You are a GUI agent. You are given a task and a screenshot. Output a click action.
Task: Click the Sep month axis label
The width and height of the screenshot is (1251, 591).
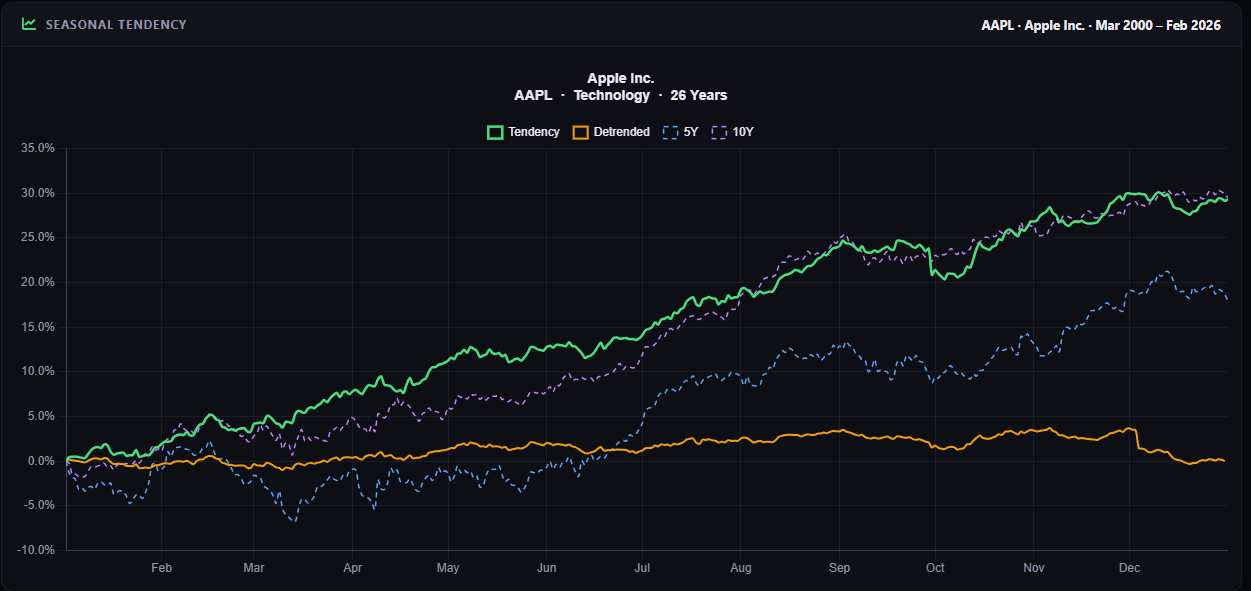pyautogui.click(x=839, y=567)
